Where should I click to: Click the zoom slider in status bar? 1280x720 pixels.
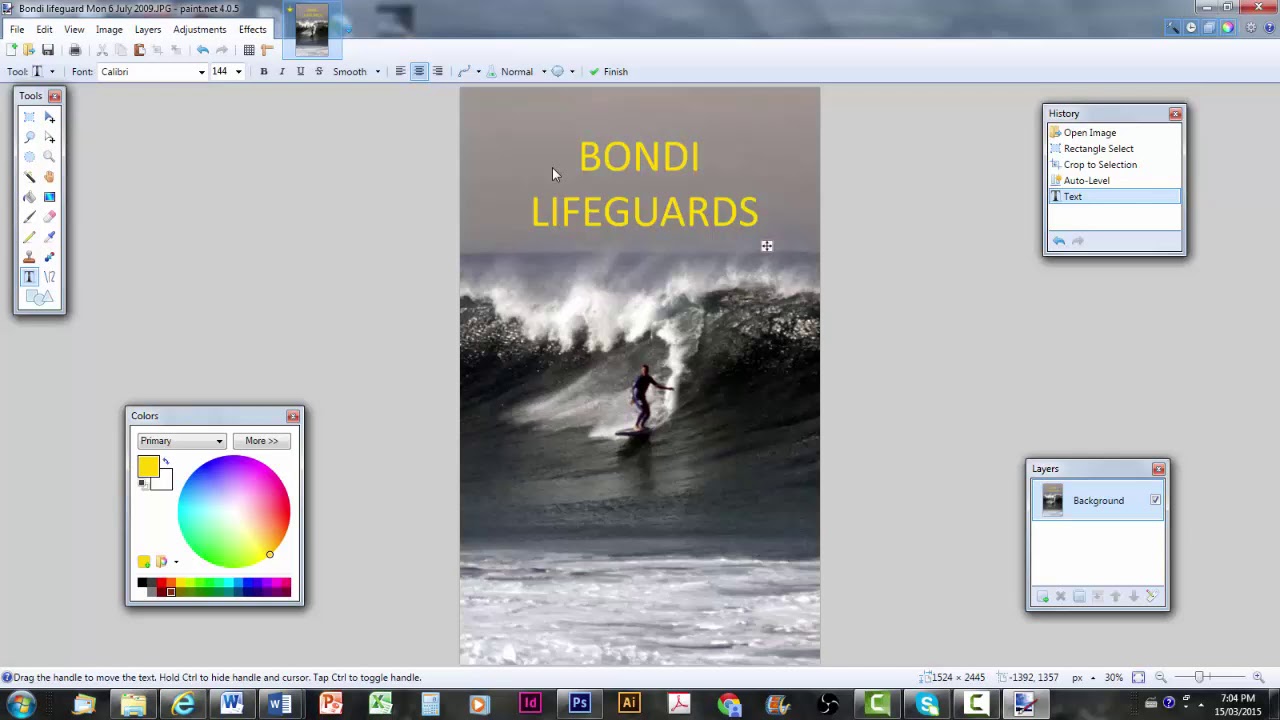[1199, 678]
